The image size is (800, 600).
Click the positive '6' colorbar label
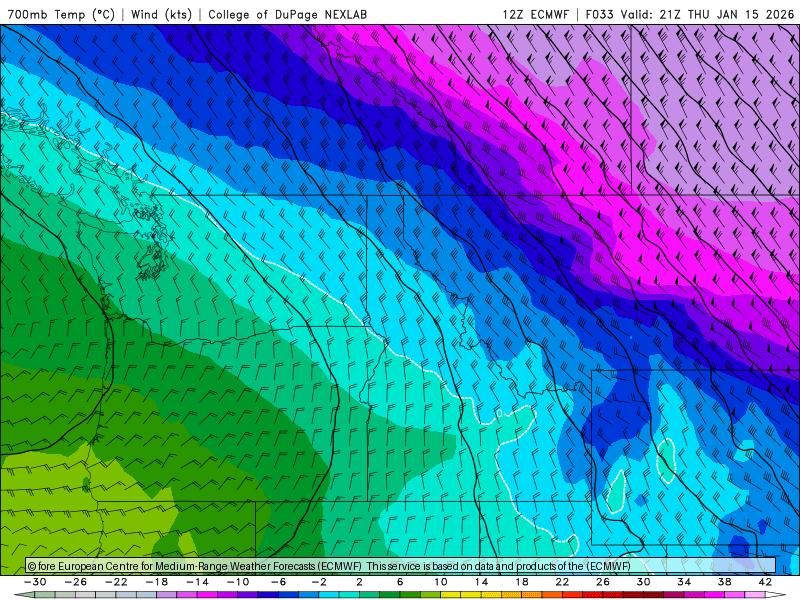pyautogui.click(x=400, y=582)
